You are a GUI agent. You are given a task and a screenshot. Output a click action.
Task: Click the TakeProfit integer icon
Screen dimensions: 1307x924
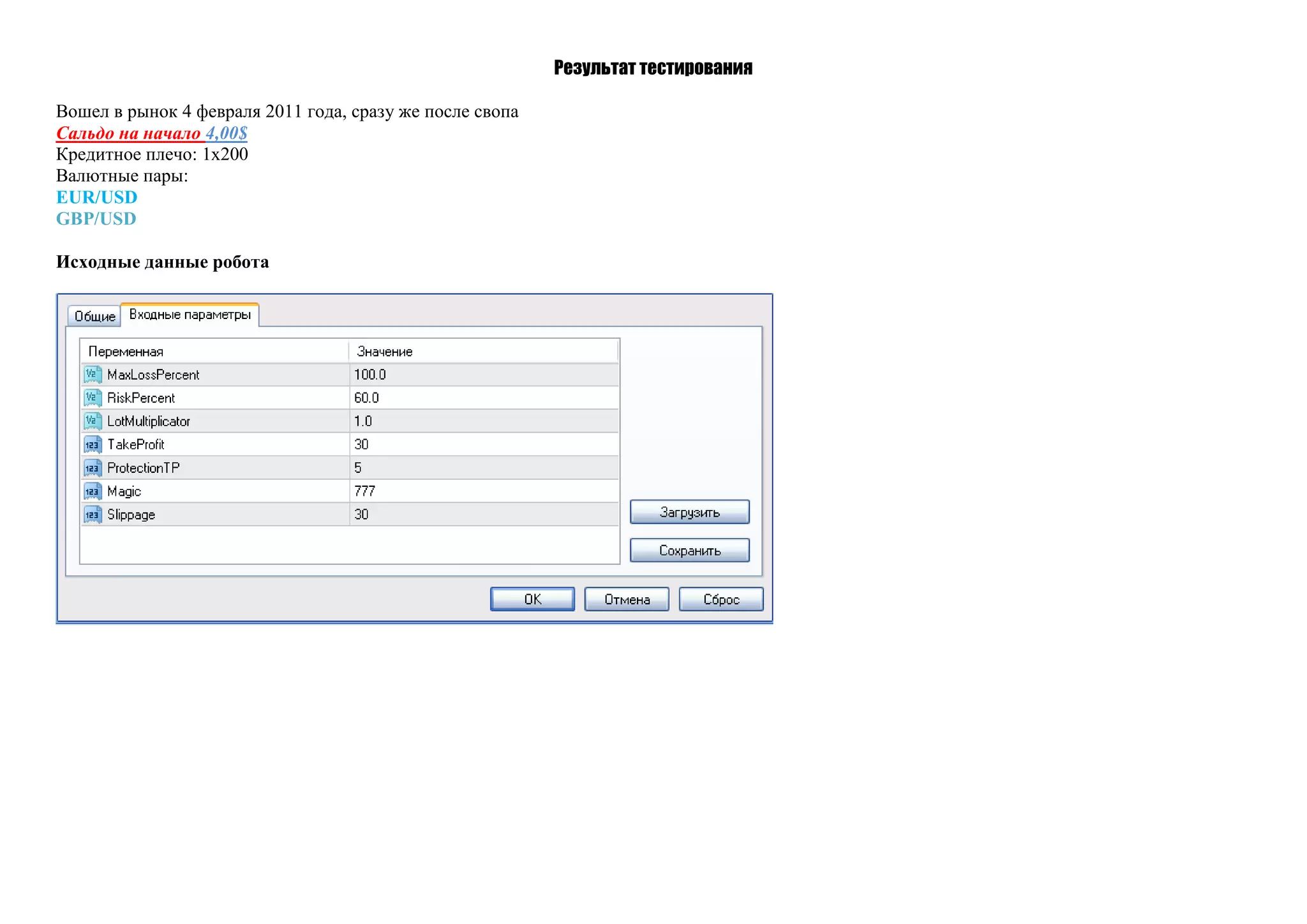coord(93,444)
